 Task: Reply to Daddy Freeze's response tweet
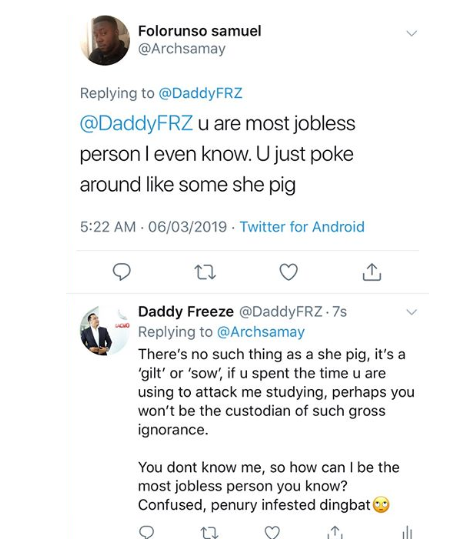tap(147, 532)
